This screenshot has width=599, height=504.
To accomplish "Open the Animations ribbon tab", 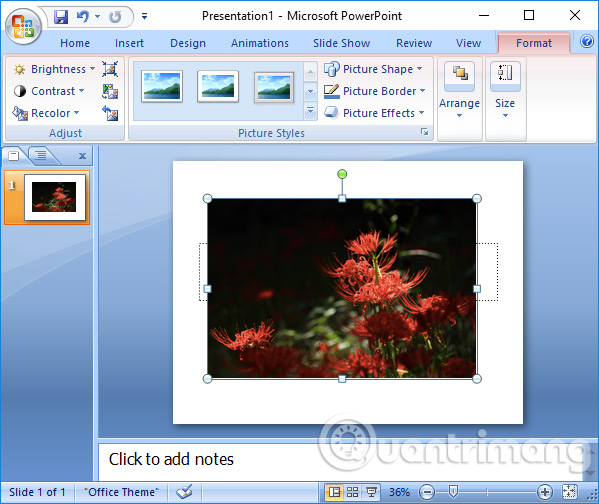I will pos(260,43).
